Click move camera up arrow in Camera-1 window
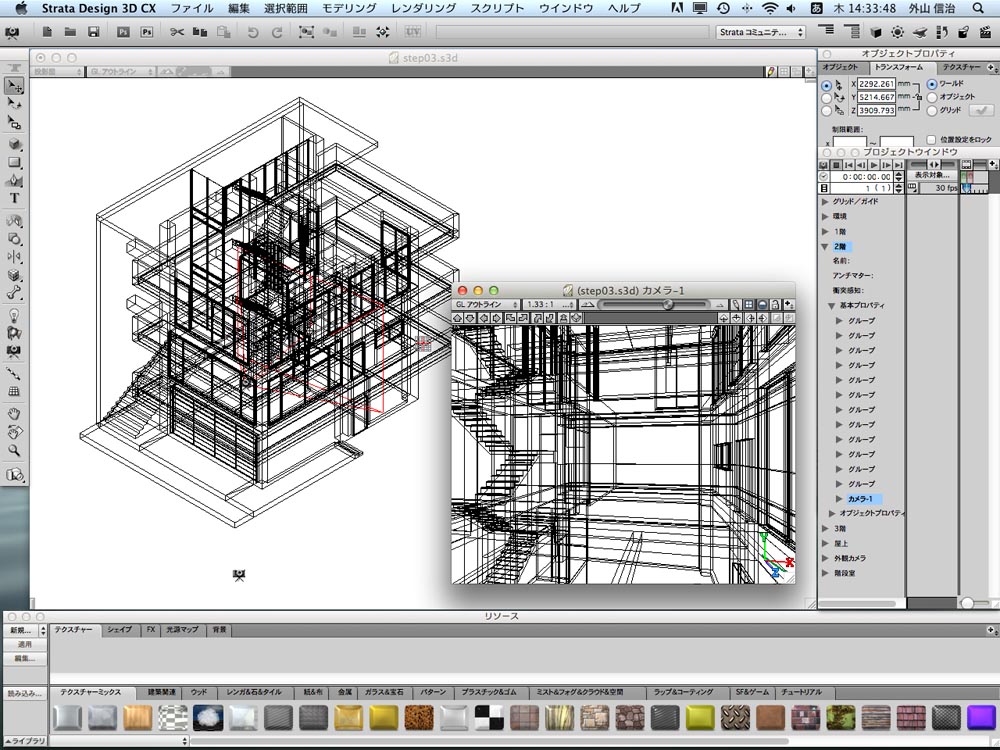 pyautogui.click(x=457, y=318)
